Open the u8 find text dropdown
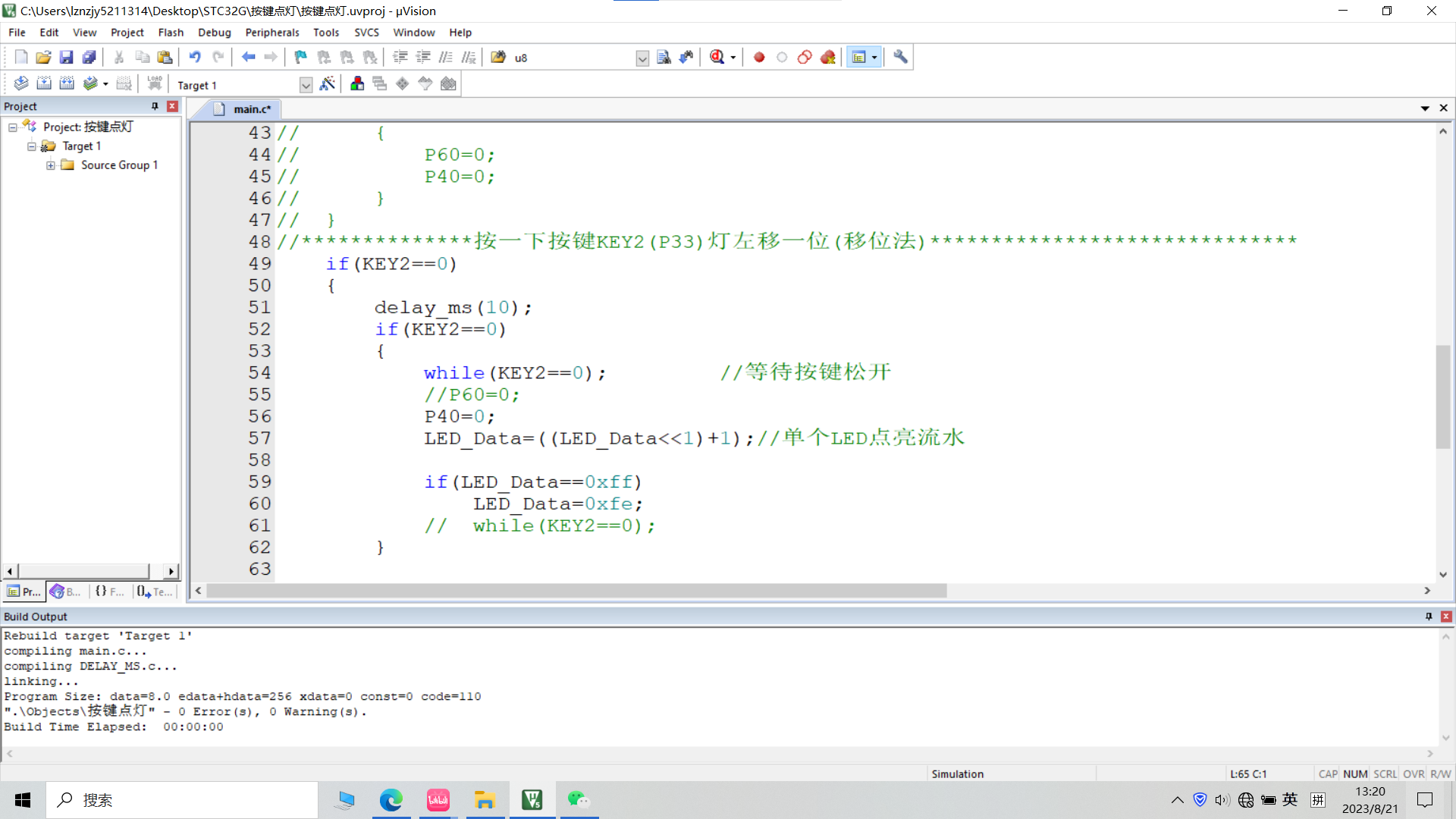1456x819 pixels. point(642,58)
